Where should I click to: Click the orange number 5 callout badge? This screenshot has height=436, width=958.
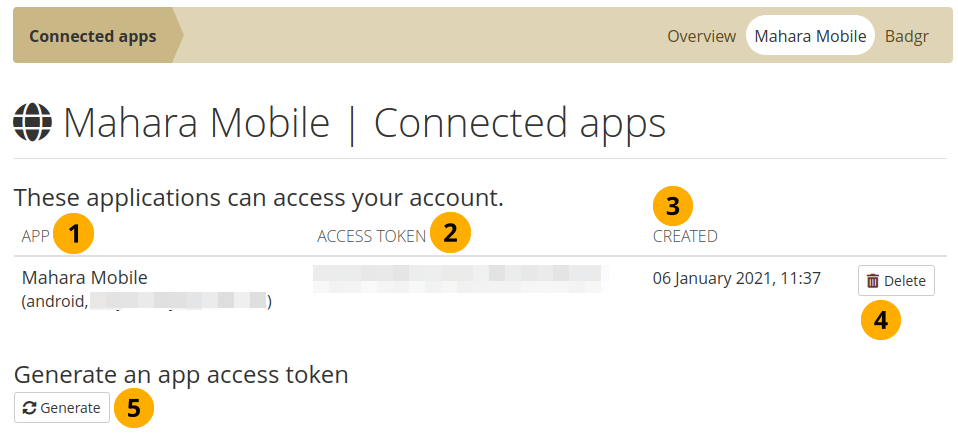[133, 409]
